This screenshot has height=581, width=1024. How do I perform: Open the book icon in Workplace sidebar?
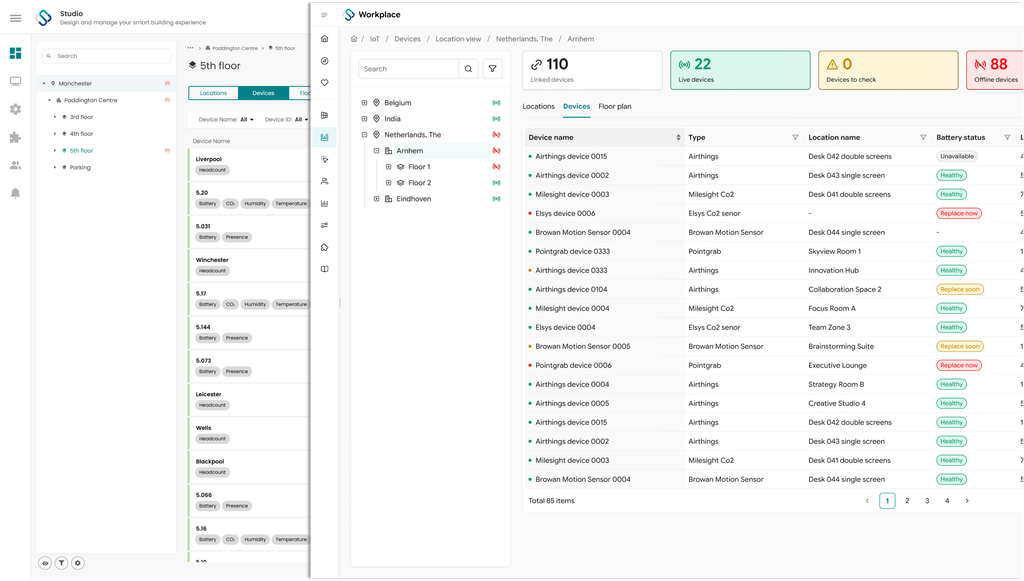coord(325,269)
